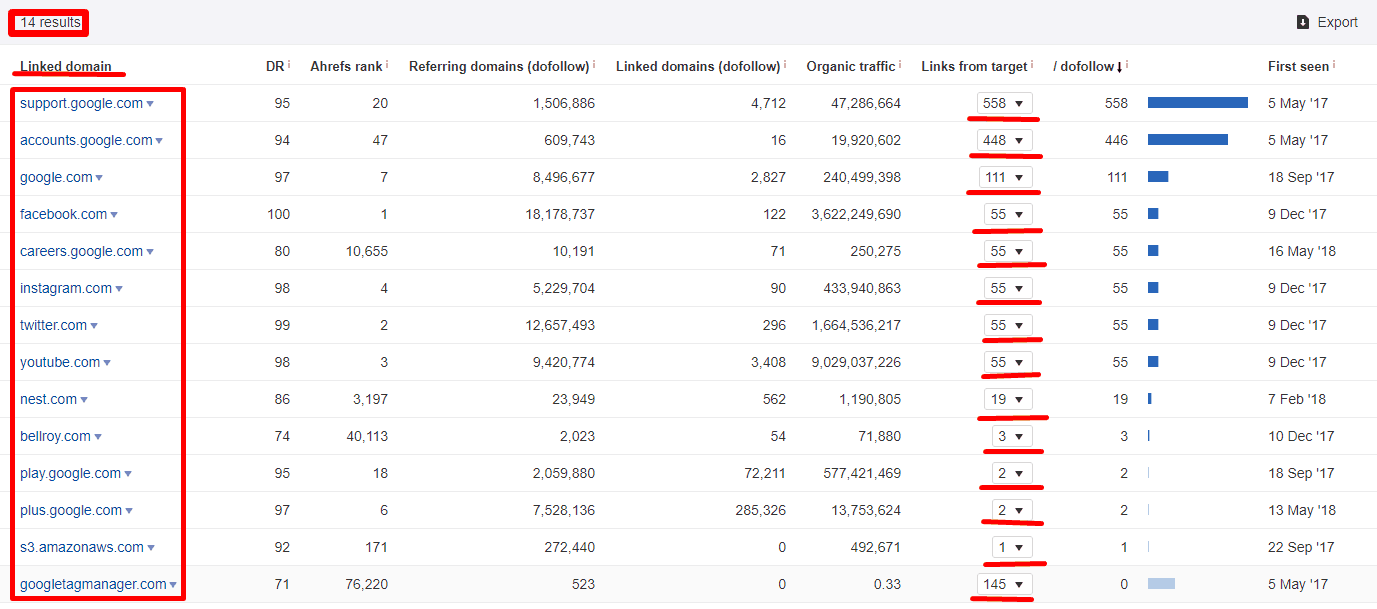This screenshot has height=609, width=1377.
Task: Show info icon beside Organic traffic
Action: click(900, 64)
